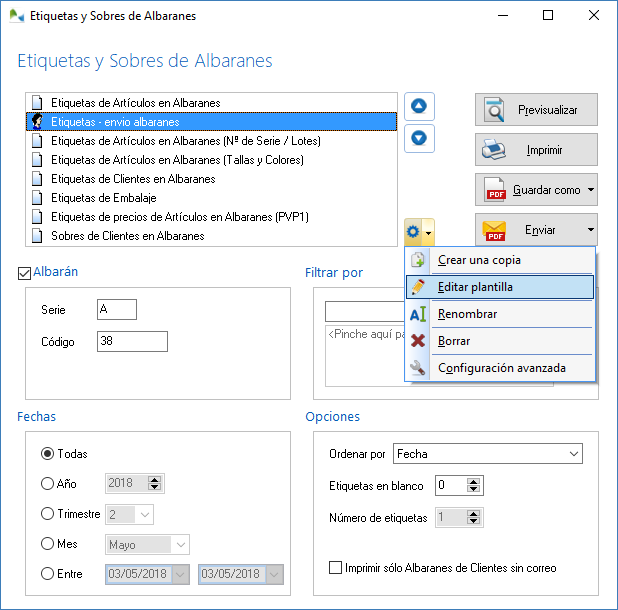Click the wrench Configuración avanzada icon

tap(418, 368)
